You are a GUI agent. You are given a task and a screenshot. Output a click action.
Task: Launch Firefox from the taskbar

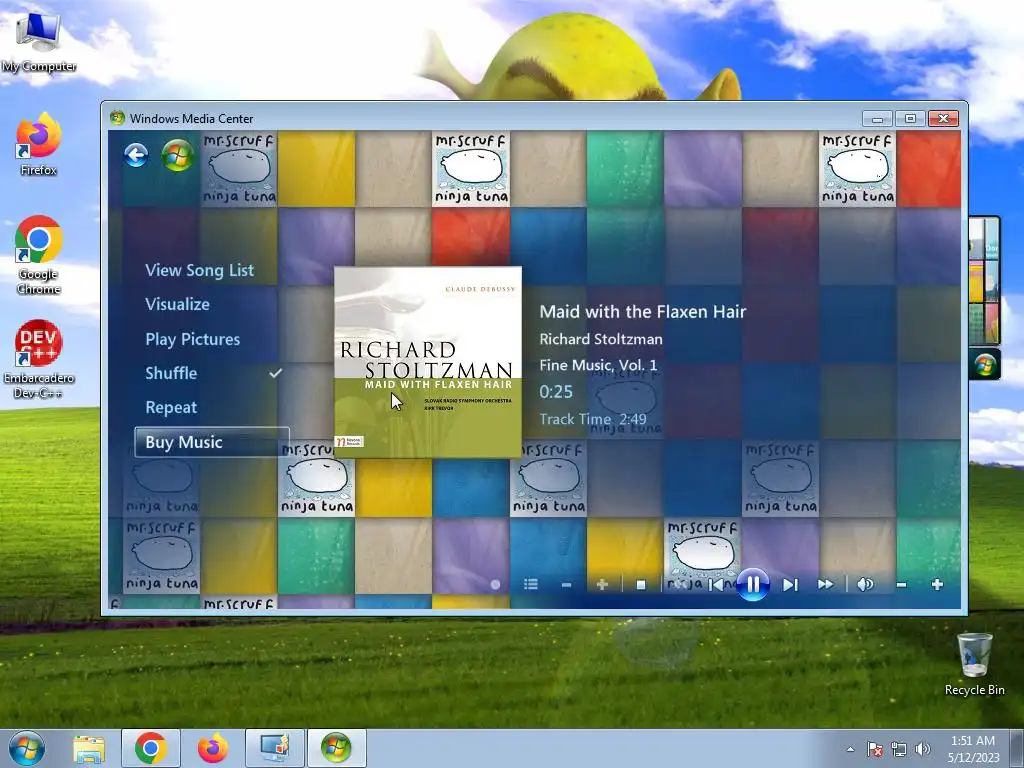click(213, 748)
